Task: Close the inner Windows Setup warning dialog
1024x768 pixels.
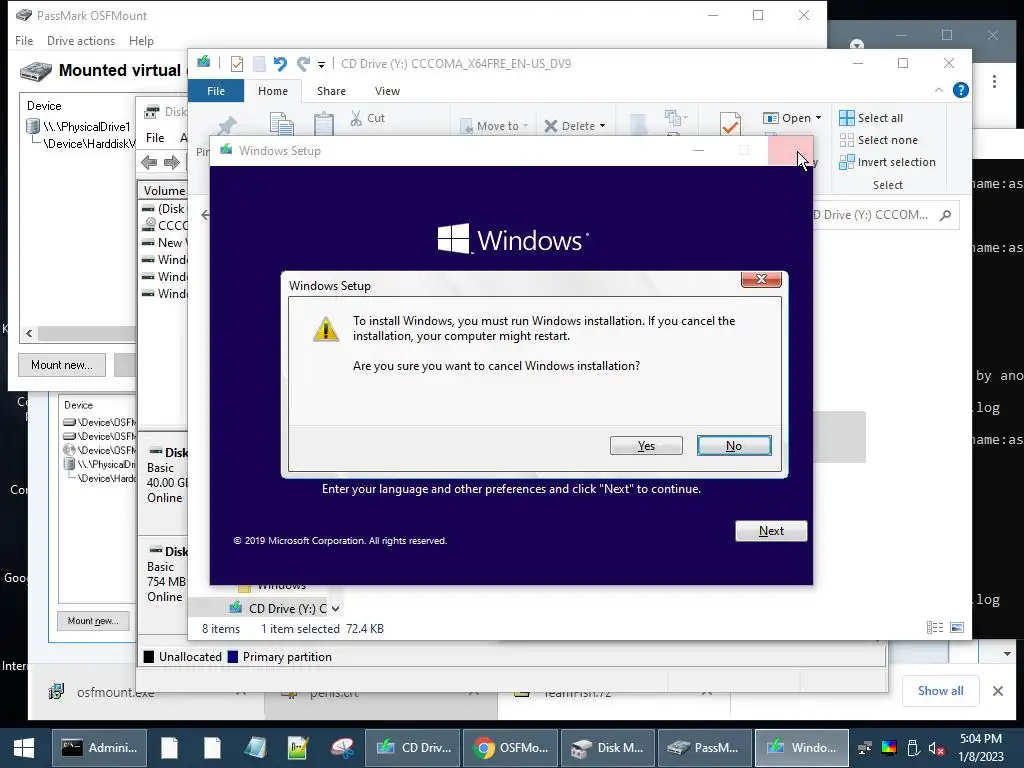Action: coord(761,279)
